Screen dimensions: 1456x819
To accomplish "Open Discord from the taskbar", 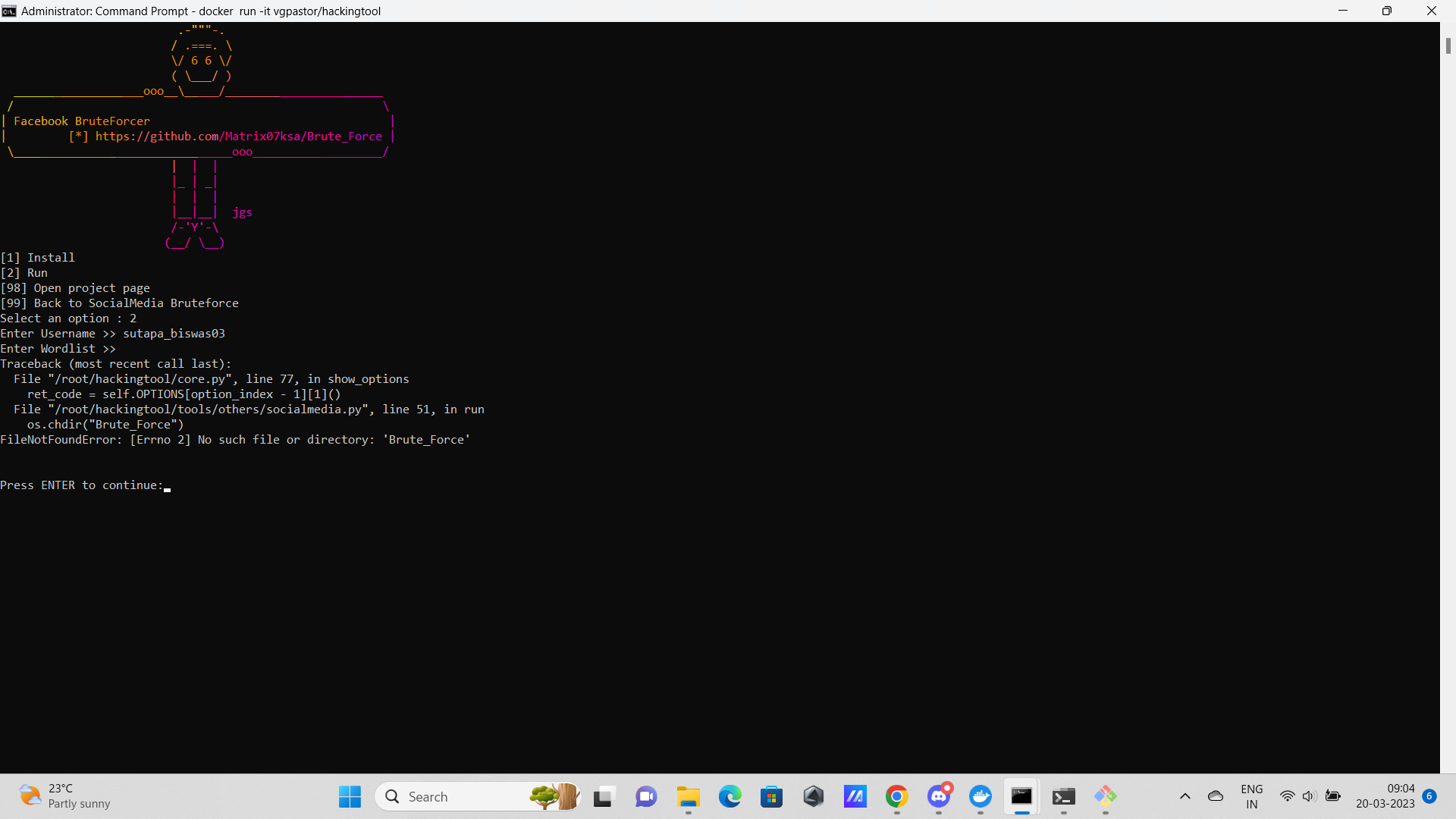I will click(x=939, y=796).
